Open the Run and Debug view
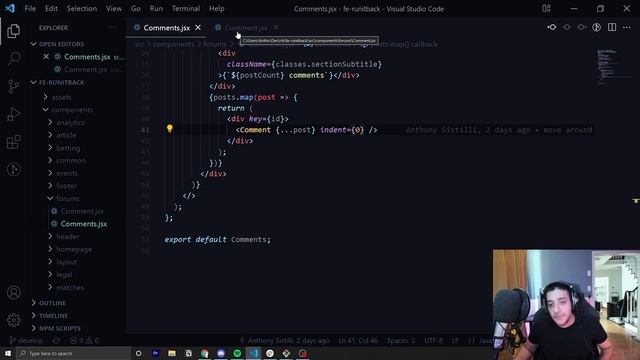The image size is (640, 360). [13, 114]
